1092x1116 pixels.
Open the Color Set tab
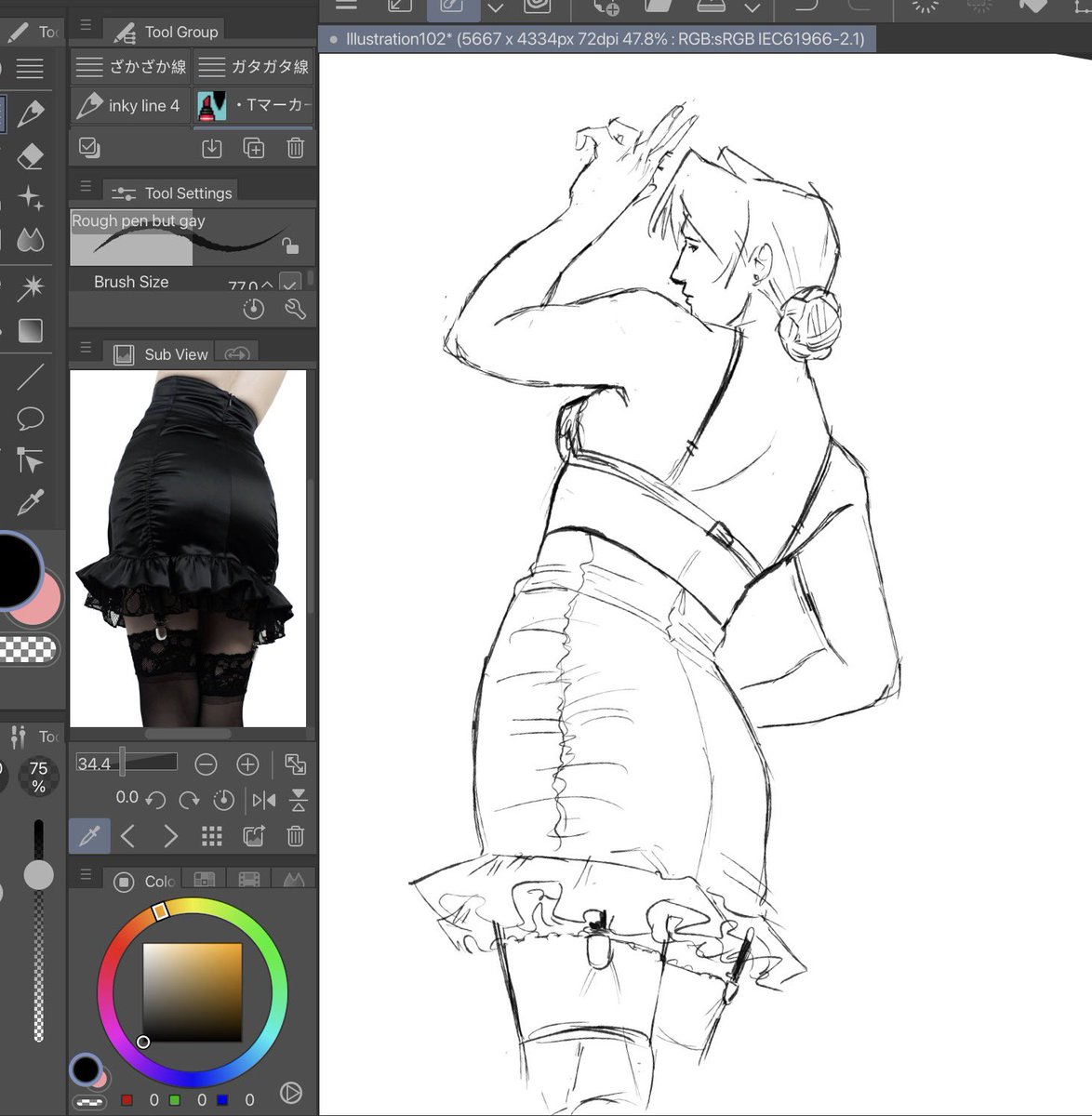(x=204, y=880)
